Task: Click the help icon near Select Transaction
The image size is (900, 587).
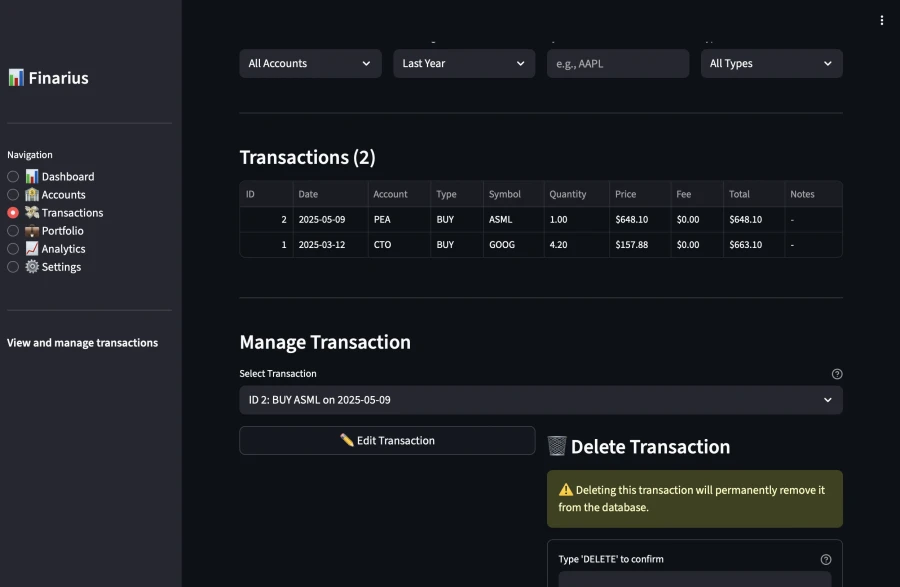Action: [x=837, y=373]
